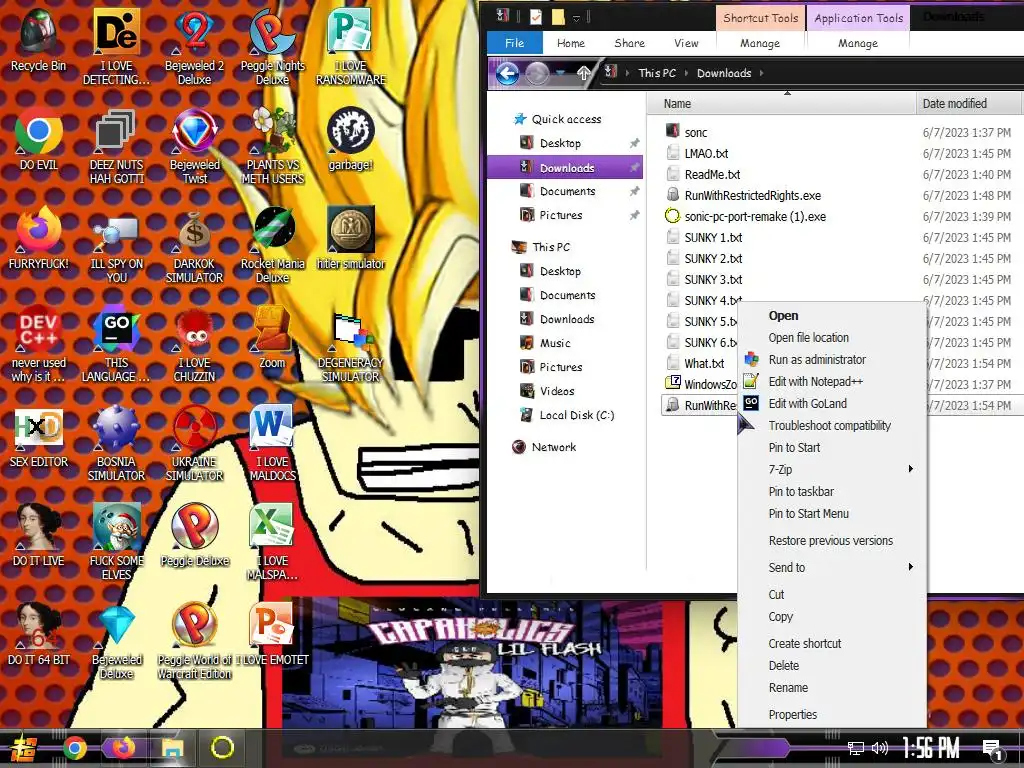Launch Chrome icon labeled DO EVIL
1024x768 pixels.
click(39, 138)
